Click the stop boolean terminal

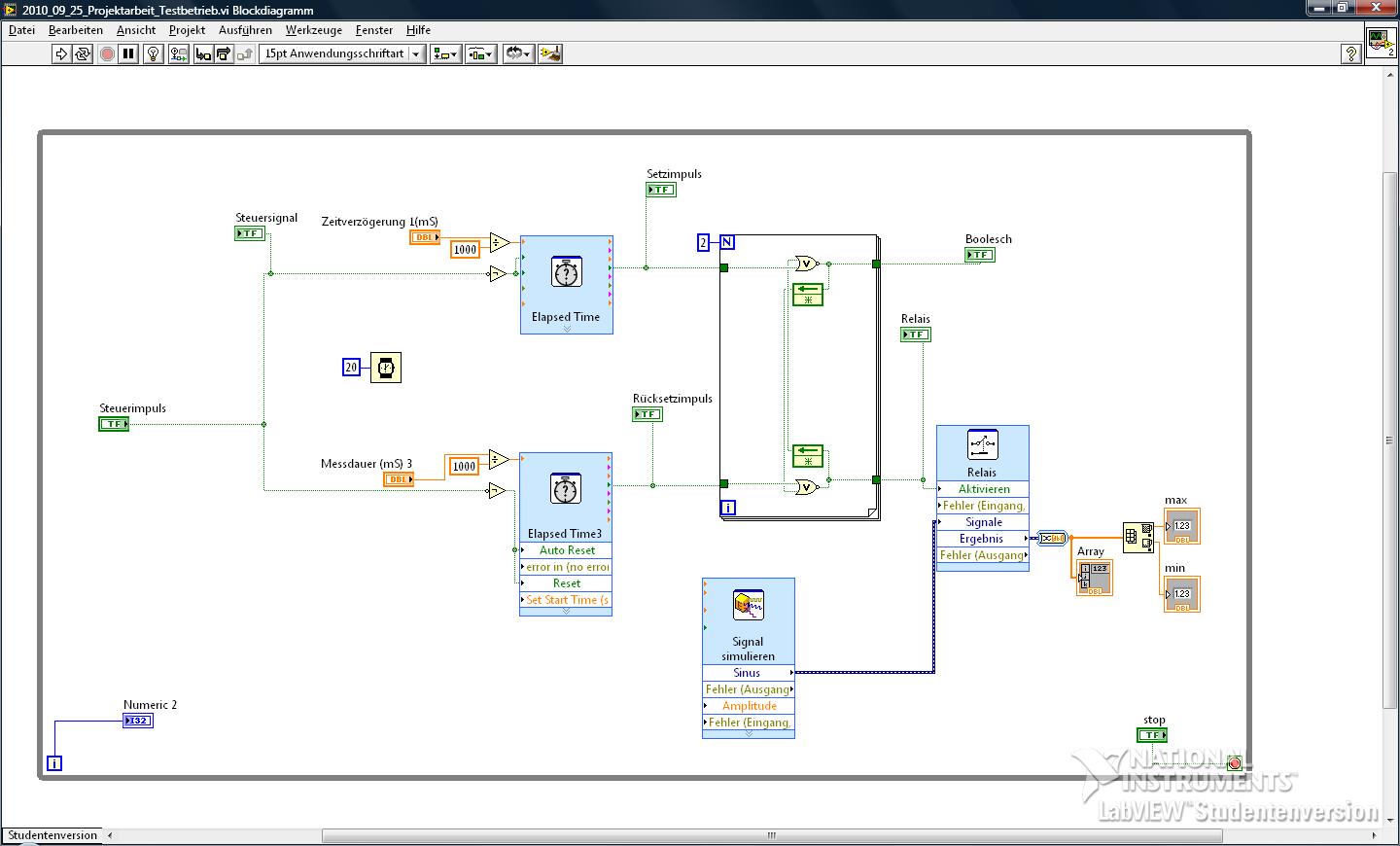point(1152,735)
